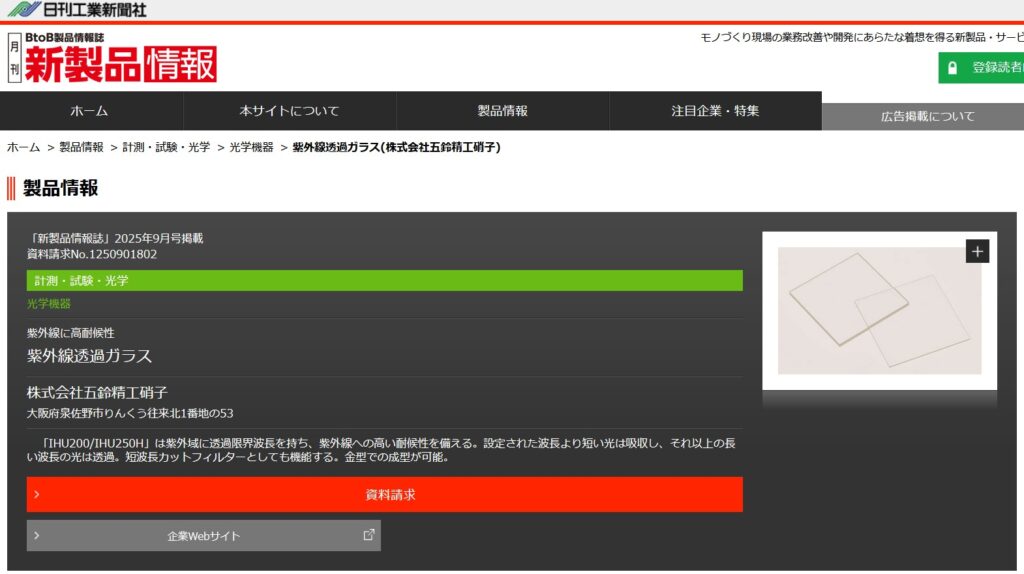Open the 光学機器 breadcrumb link
Screen dimensions: 1024x574
point(251,148)
